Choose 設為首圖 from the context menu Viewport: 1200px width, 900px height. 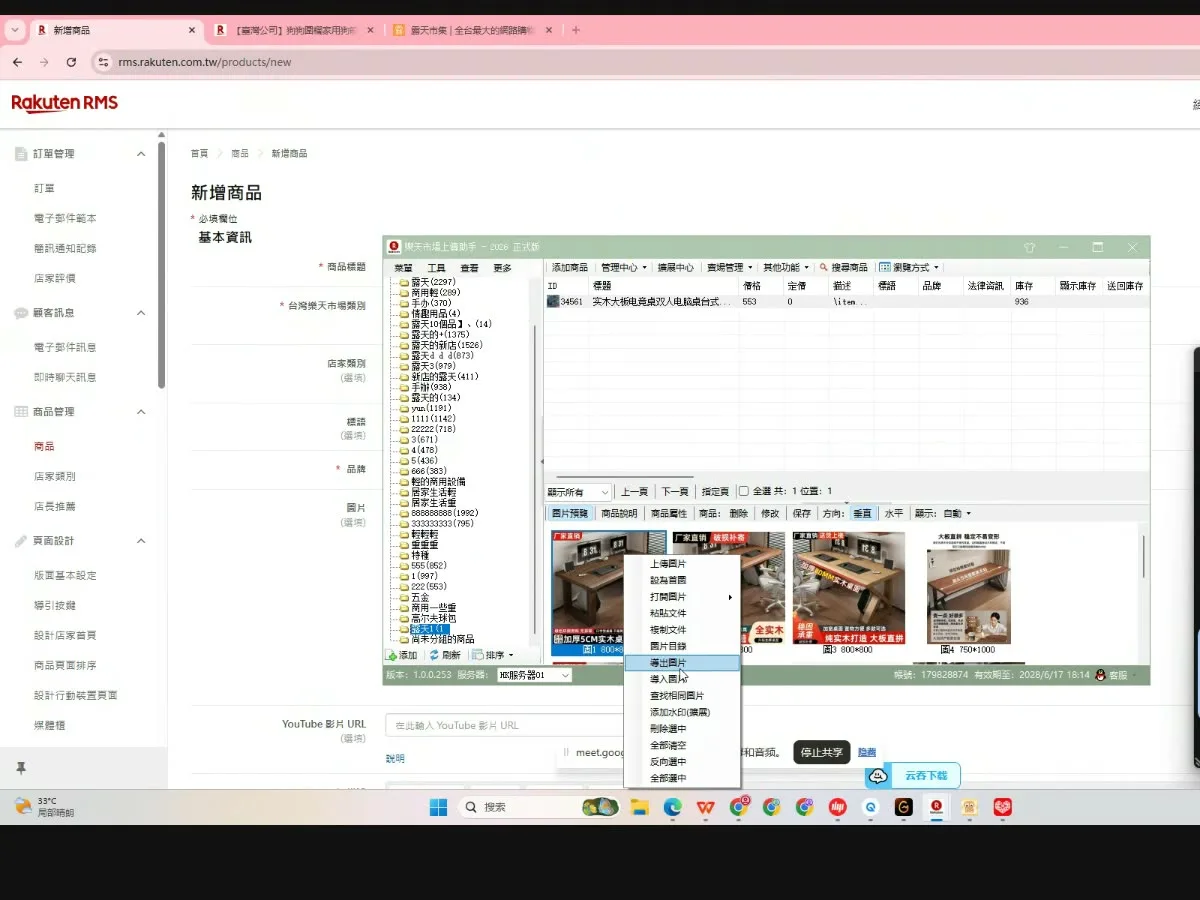682,580
